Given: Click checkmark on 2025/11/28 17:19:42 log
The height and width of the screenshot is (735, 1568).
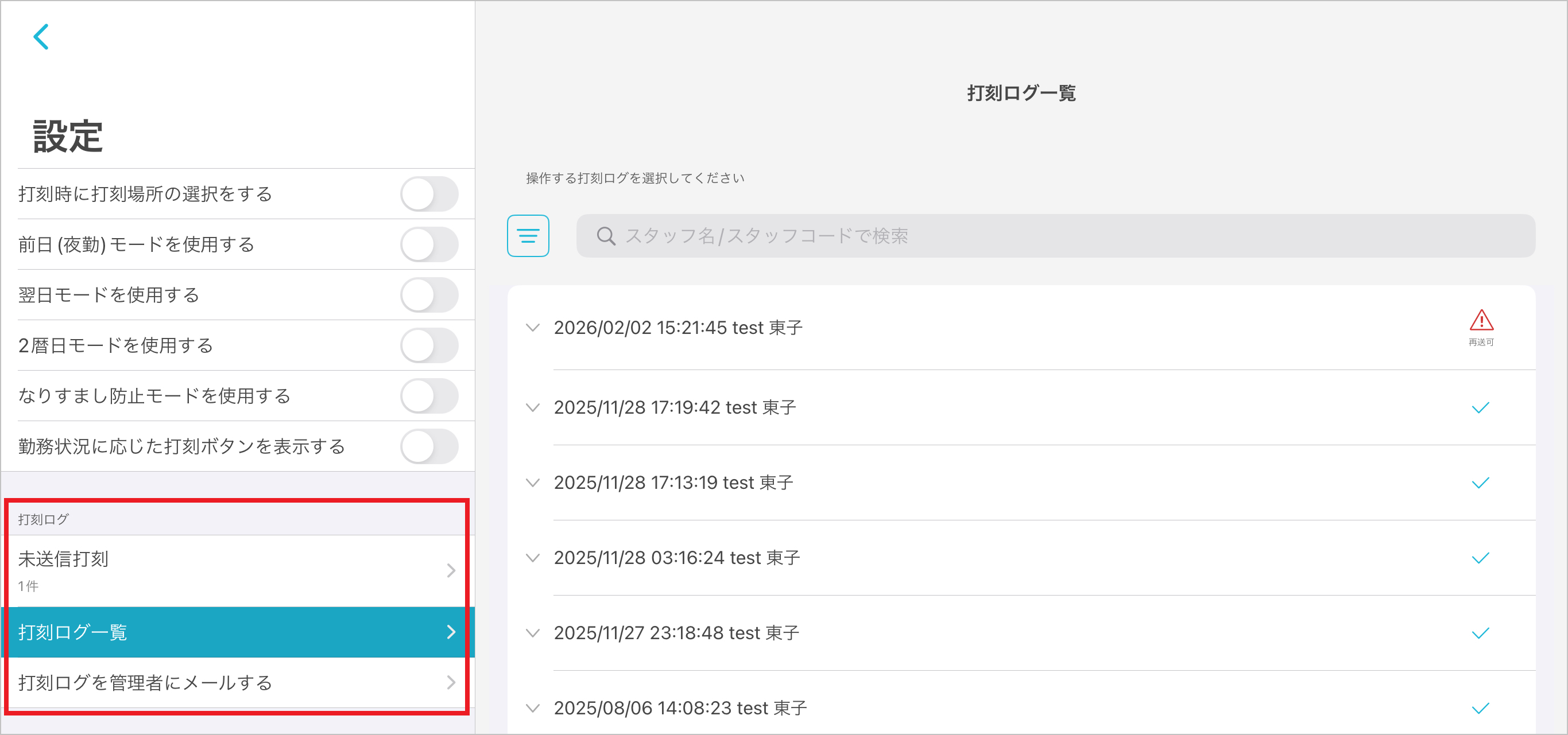Looking at the screenshot, I should [x=1480, y=407].
